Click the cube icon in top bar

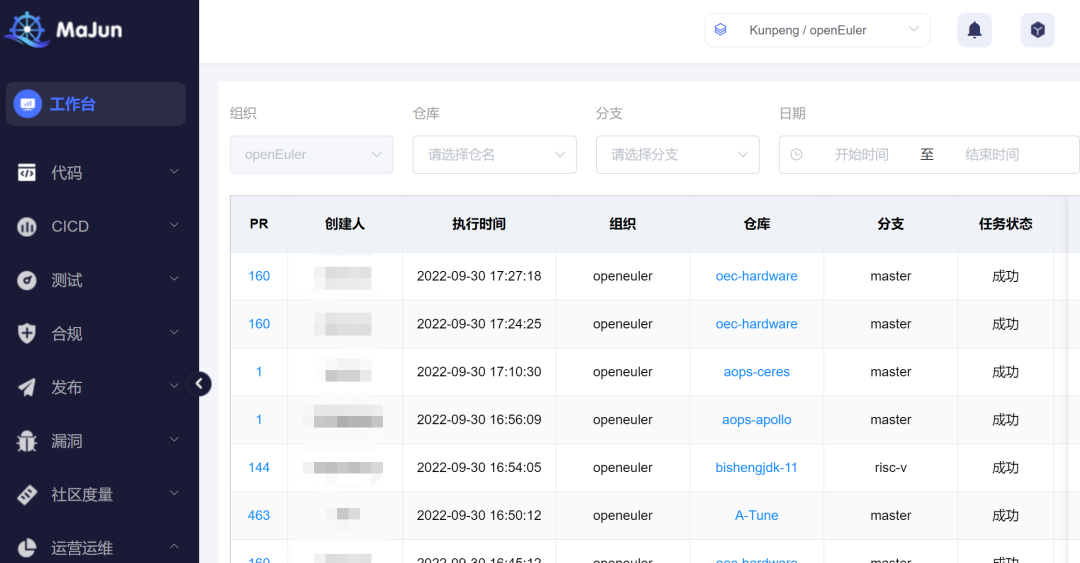[1038, 30]
